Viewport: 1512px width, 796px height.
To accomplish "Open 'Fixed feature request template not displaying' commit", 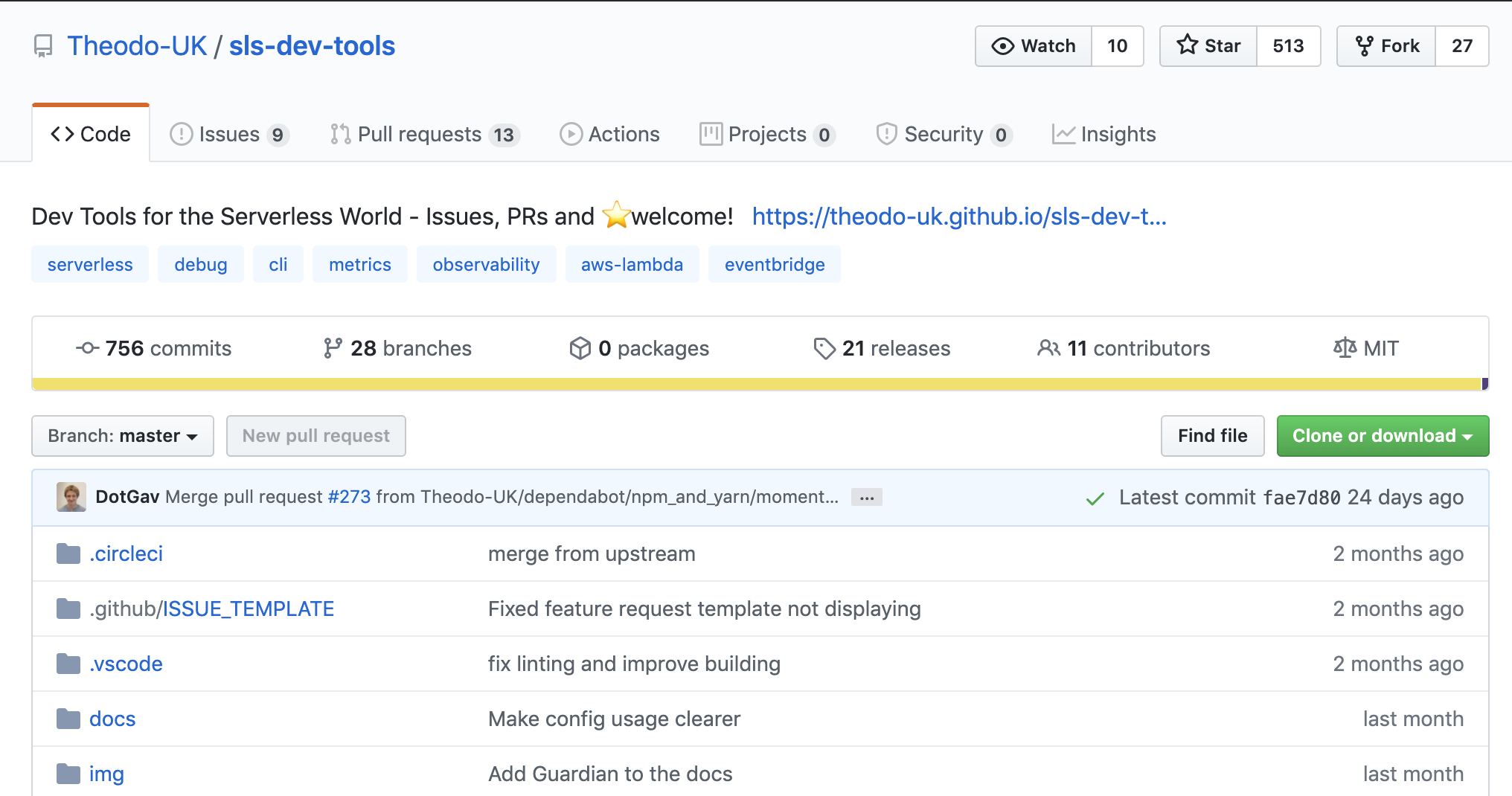I will click(x=705, y=609).
